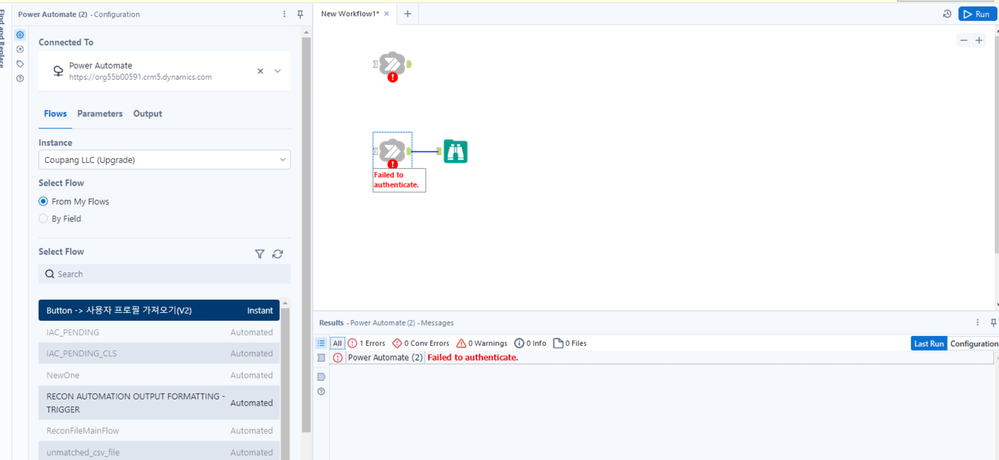Image resolution: width=999 pixels, height=460 pixels.
Task: Select the From My Flows radio button
Action: tap(43, 201)
